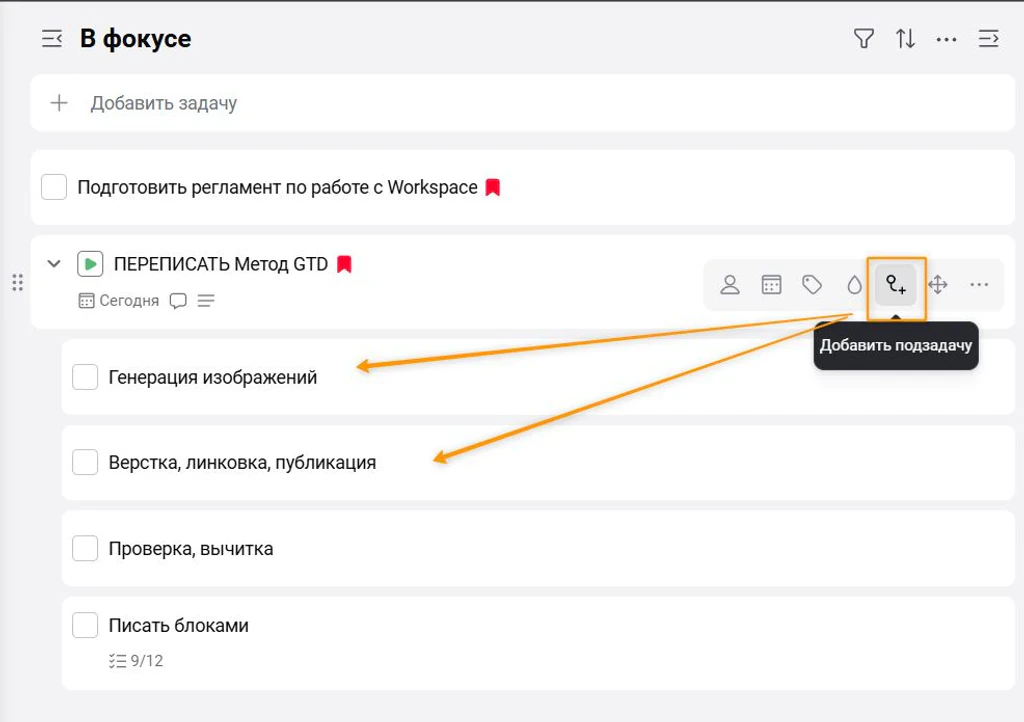Viewport: 1024px width, 722px height.
Task: Open more options dots in task toolbar
Action: pos(979,285)
